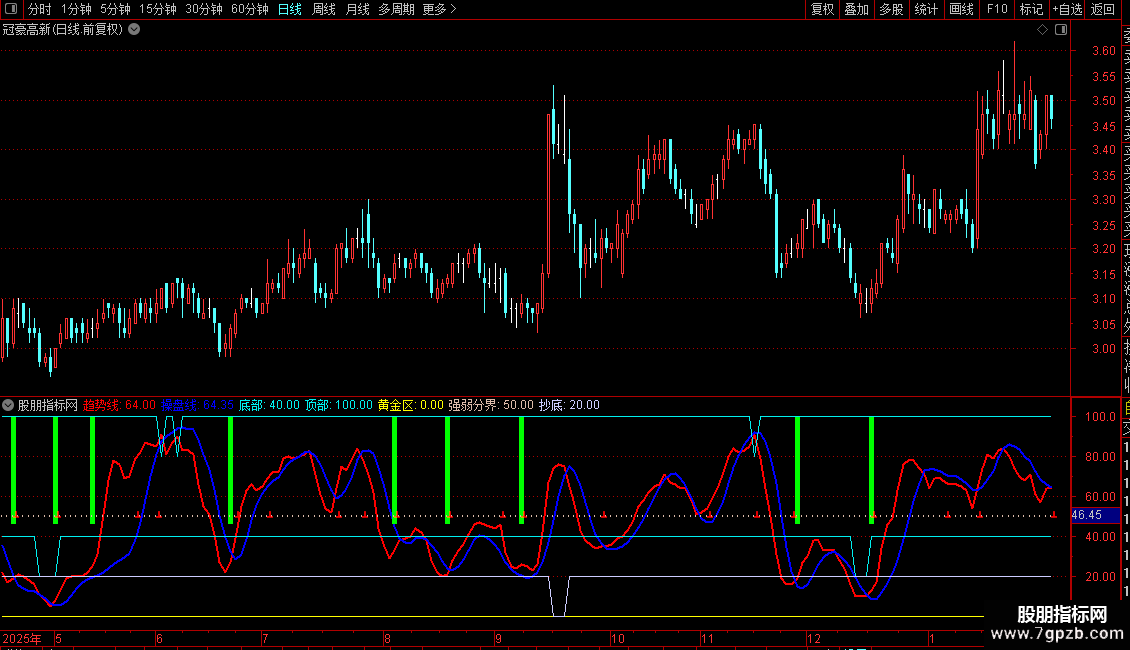Open the 画线 drawing tools

point(961,9)
